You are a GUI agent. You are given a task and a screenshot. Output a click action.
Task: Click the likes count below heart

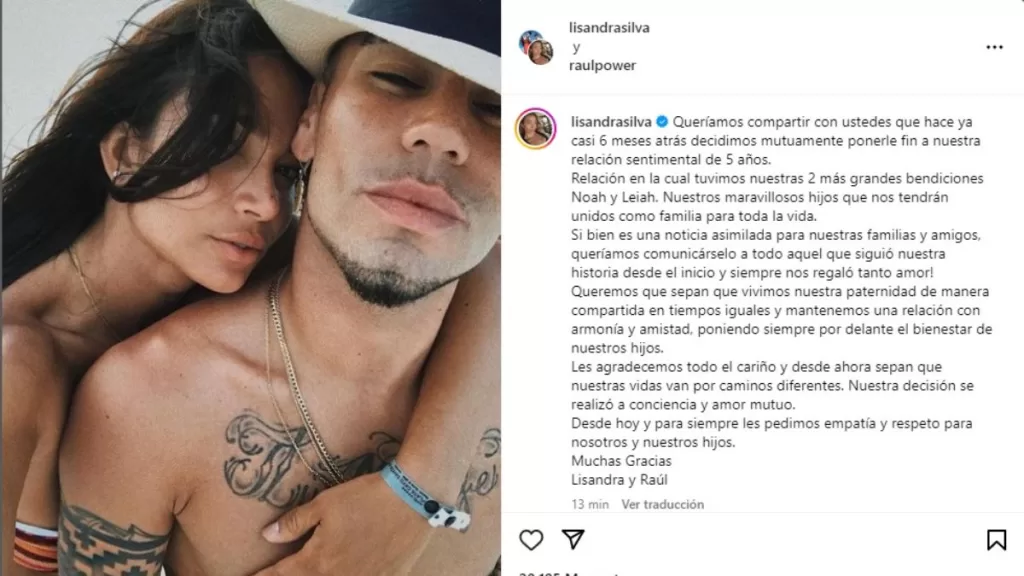568,573
